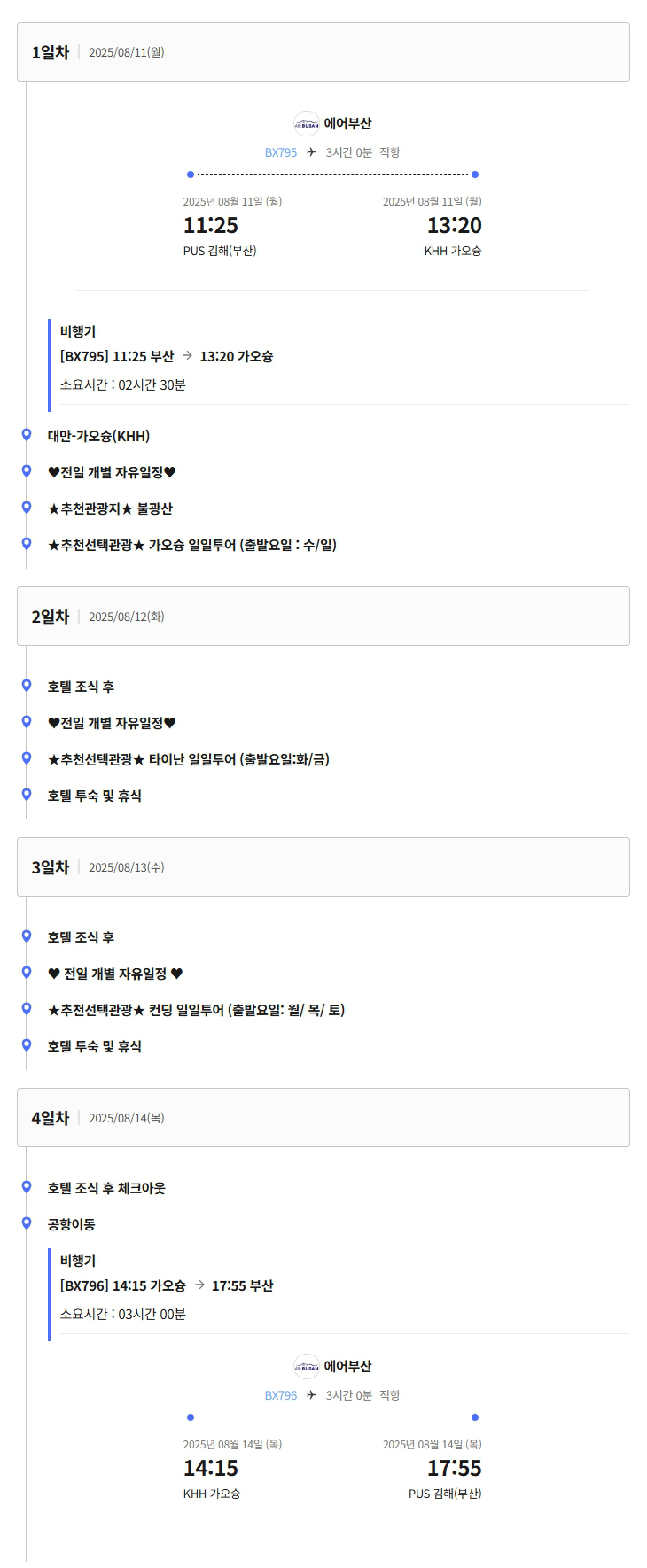
Task: Select map pin beside 불광산 recommendation
Action: point(27,508)
